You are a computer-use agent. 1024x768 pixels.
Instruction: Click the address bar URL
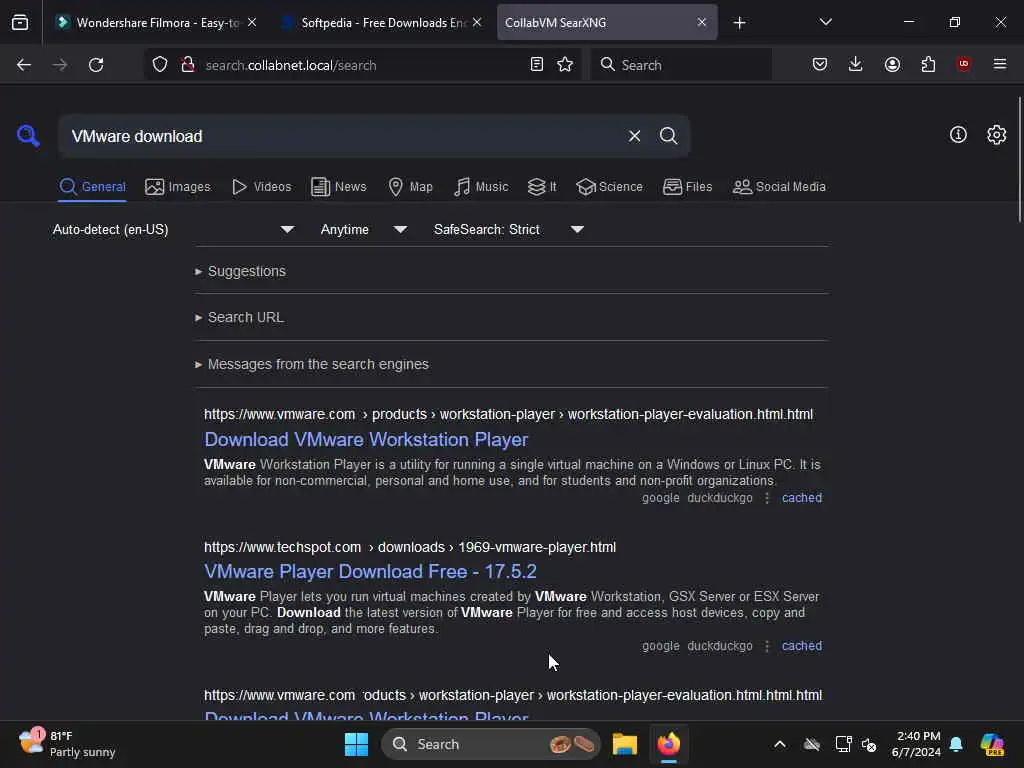[291, 65]
